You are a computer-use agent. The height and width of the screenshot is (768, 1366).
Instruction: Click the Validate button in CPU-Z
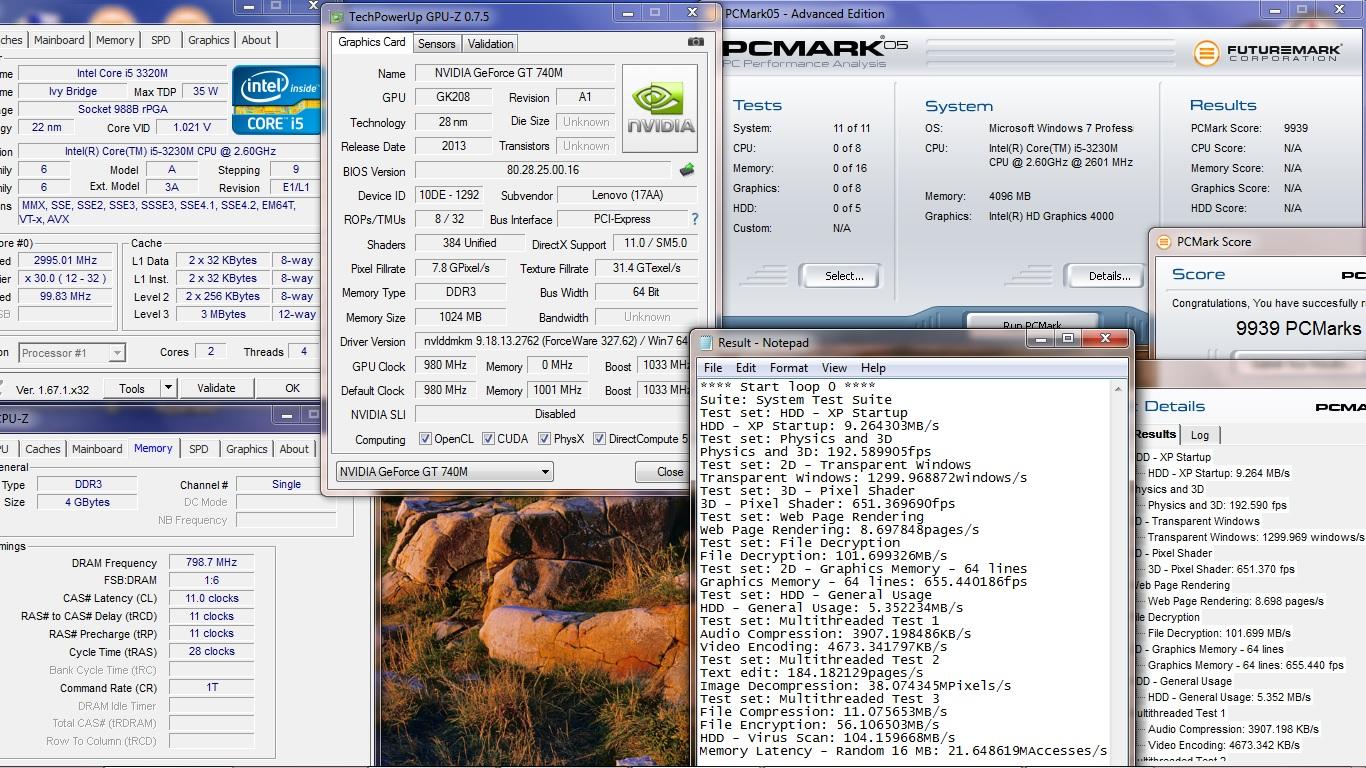pyautogui.click(x=216, y=388)
